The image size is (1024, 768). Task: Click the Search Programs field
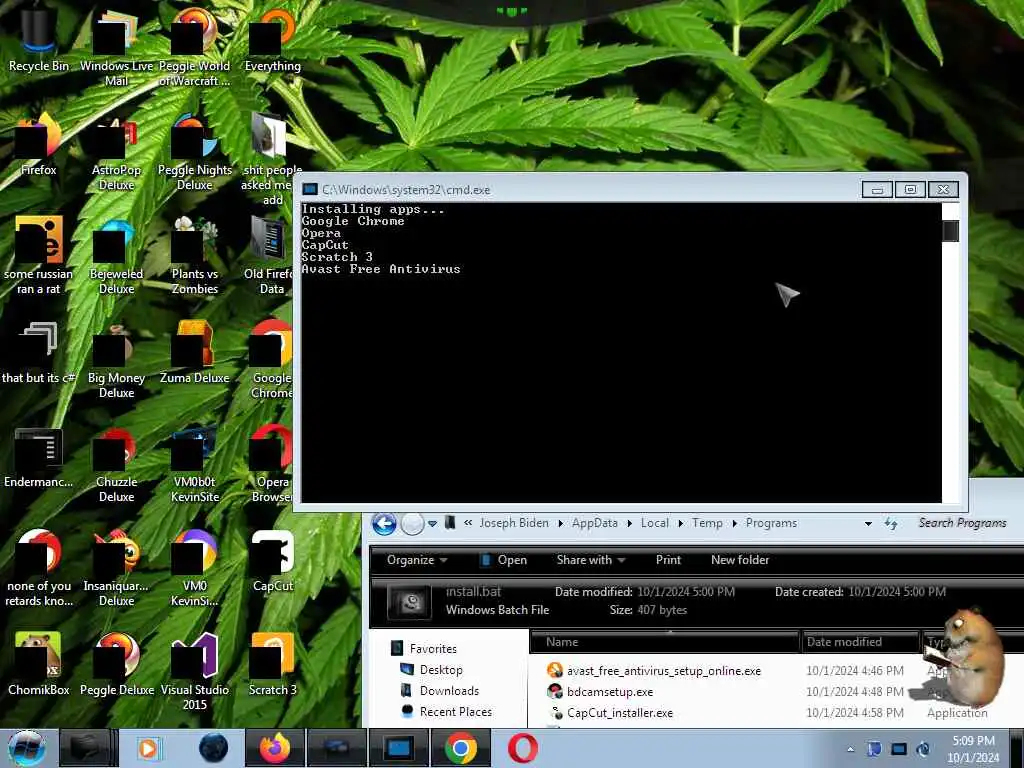[962, 523]
